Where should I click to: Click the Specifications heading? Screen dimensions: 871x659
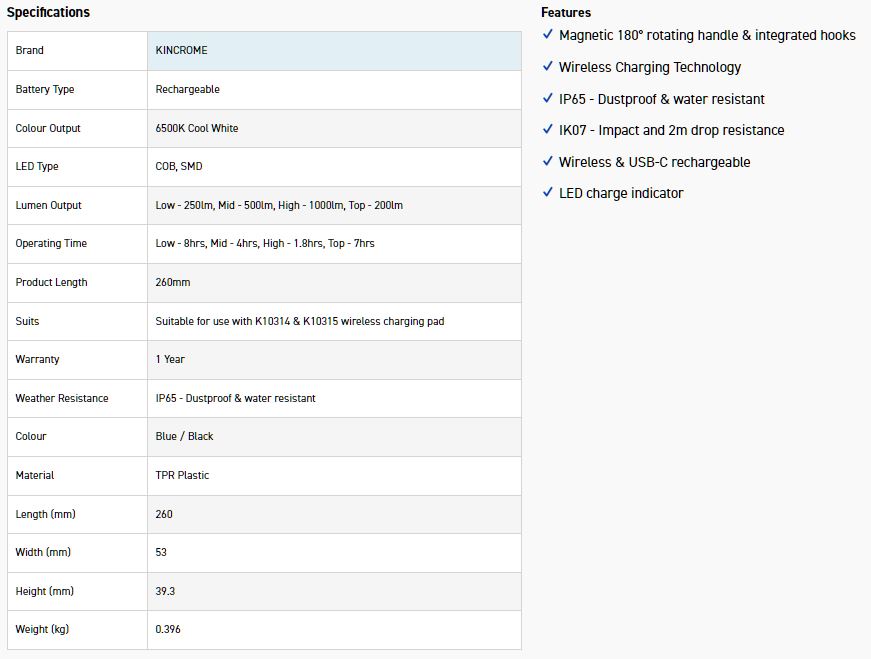(x=48, y=13)
